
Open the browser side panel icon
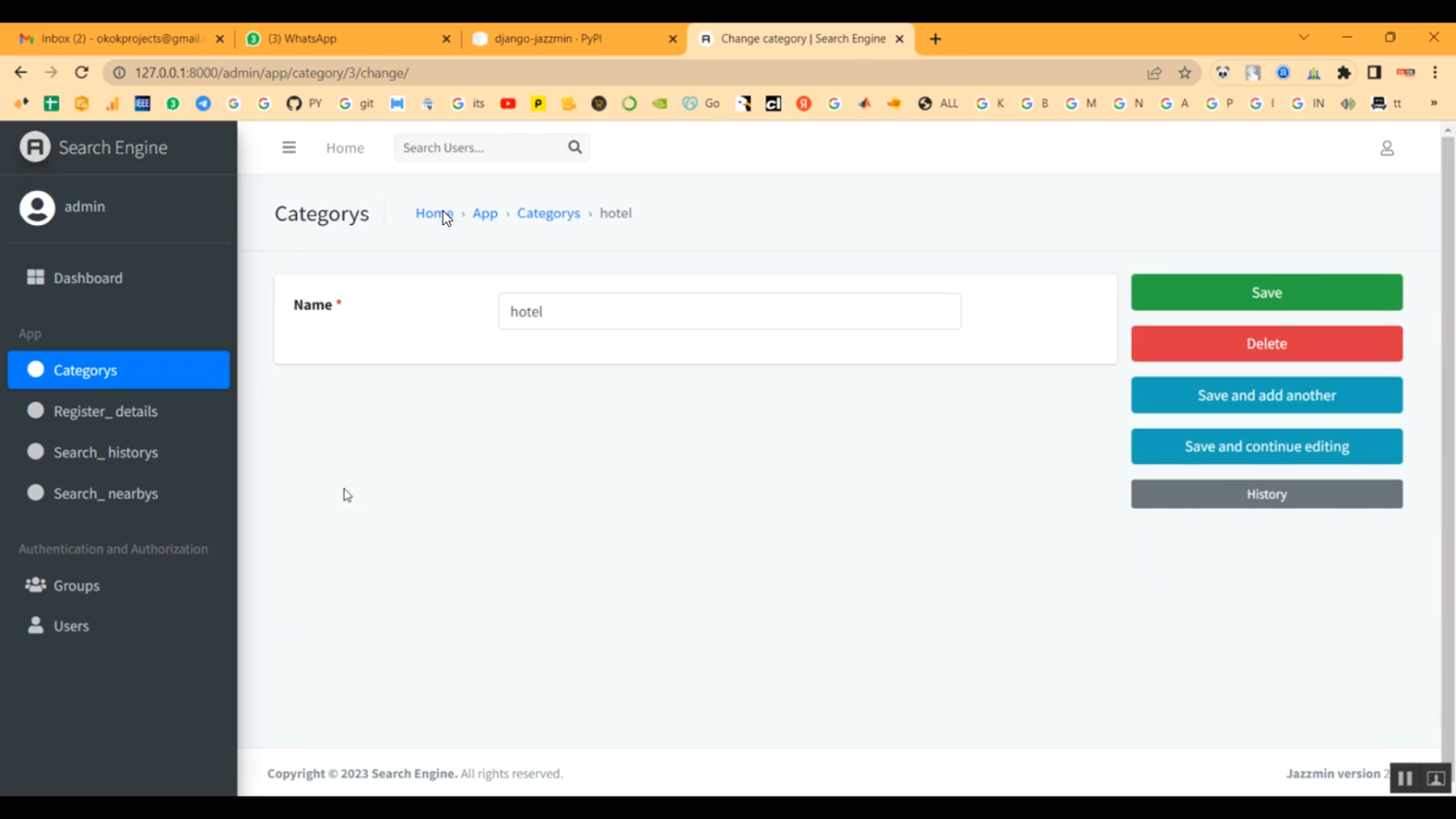pyautogui.click(x=1374, y=73)
